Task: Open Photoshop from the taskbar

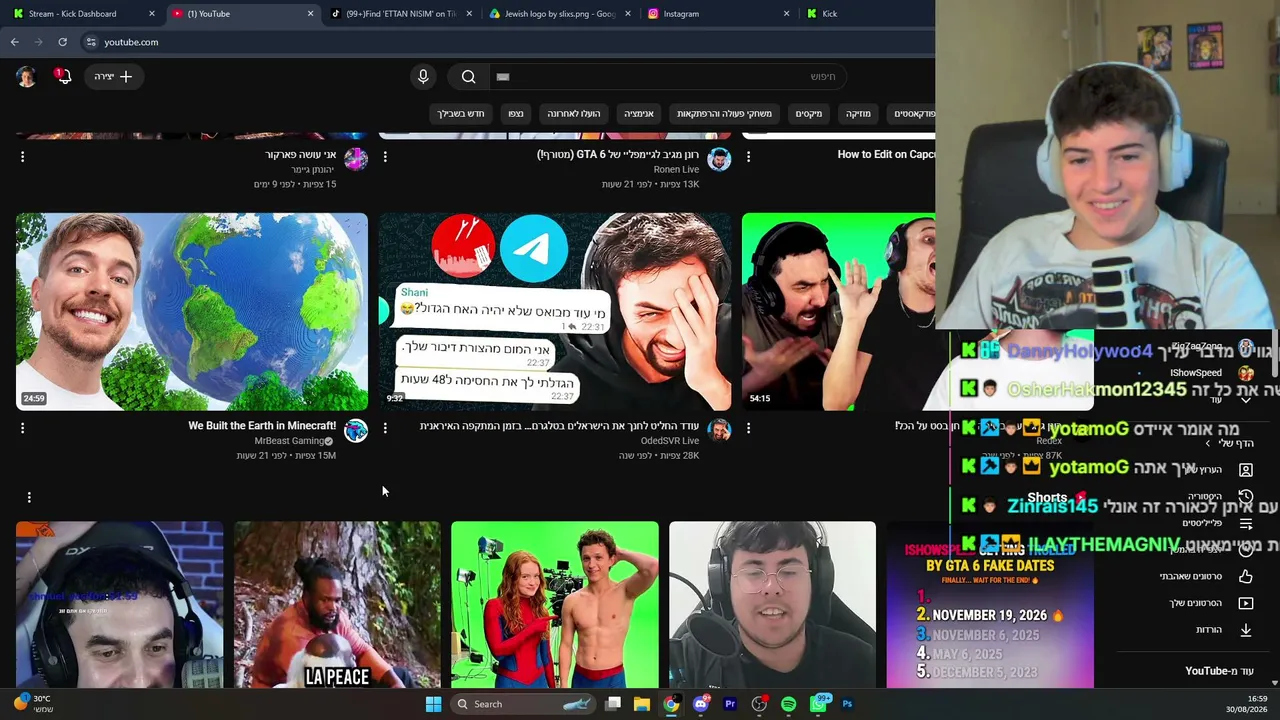Action: [x=847, y=704]
